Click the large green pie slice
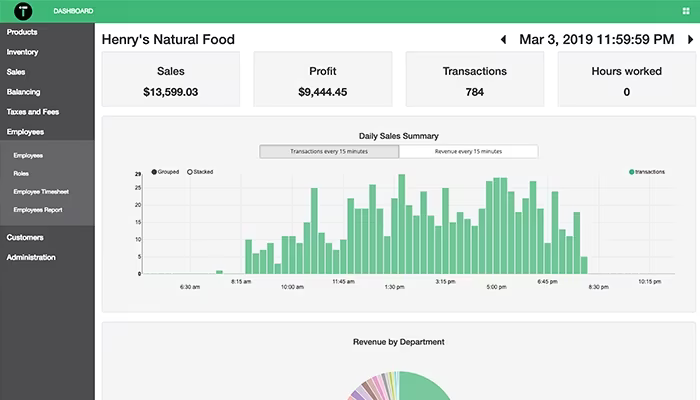The image size is (700, 400). (x=422, y=388)
